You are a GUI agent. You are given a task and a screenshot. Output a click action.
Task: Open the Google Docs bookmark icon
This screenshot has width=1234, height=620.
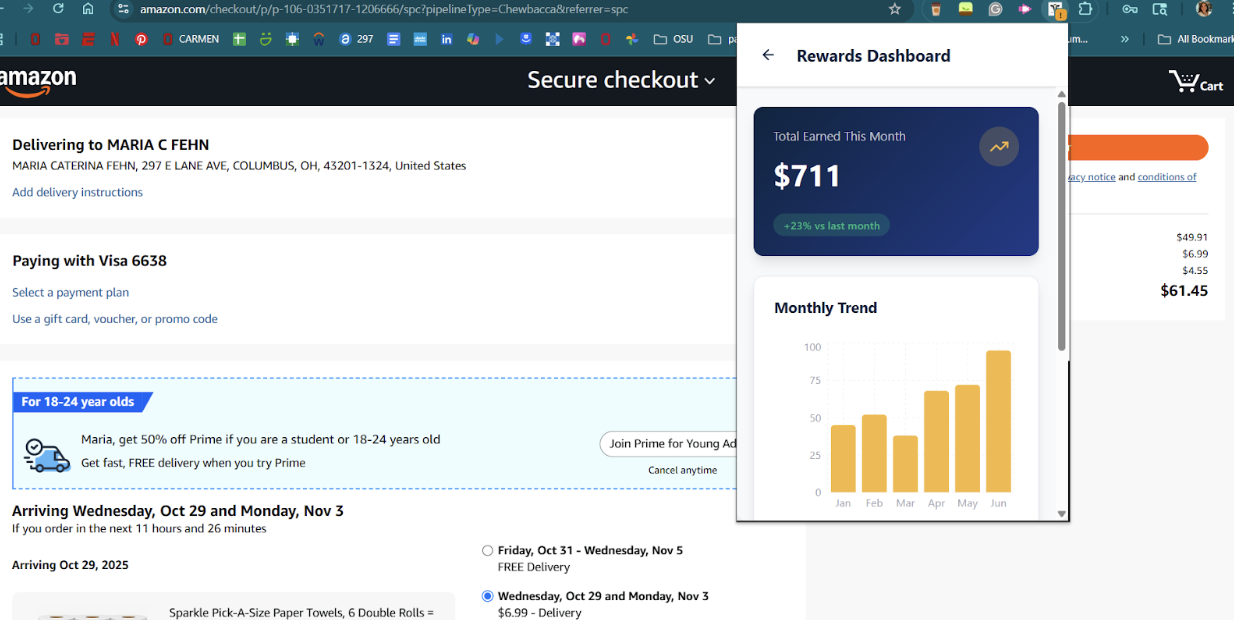(393, 39)
